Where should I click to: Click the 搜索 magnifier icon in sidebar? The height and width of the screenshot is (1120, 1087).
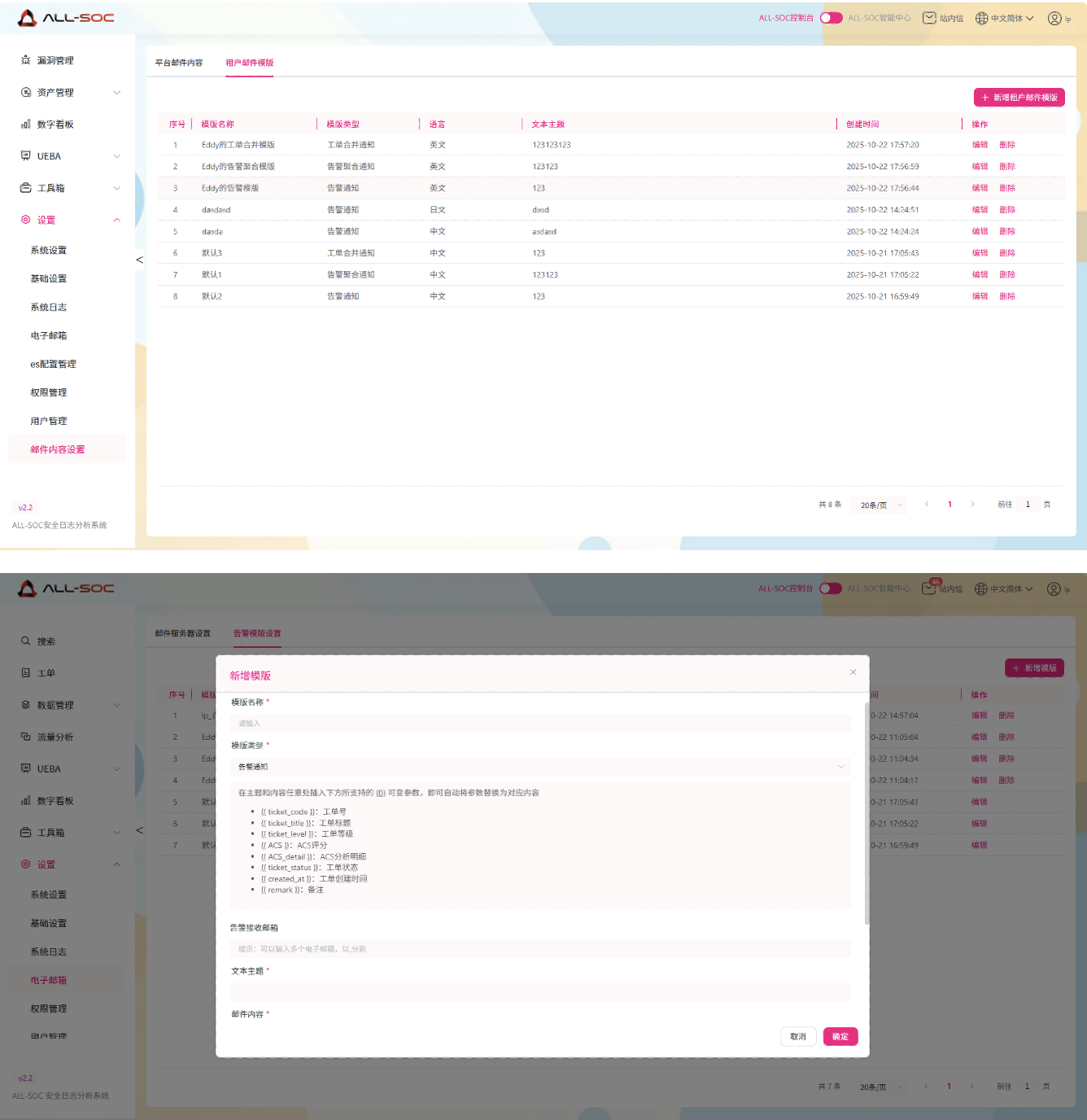pyautogui.click(x=26, y=641)
